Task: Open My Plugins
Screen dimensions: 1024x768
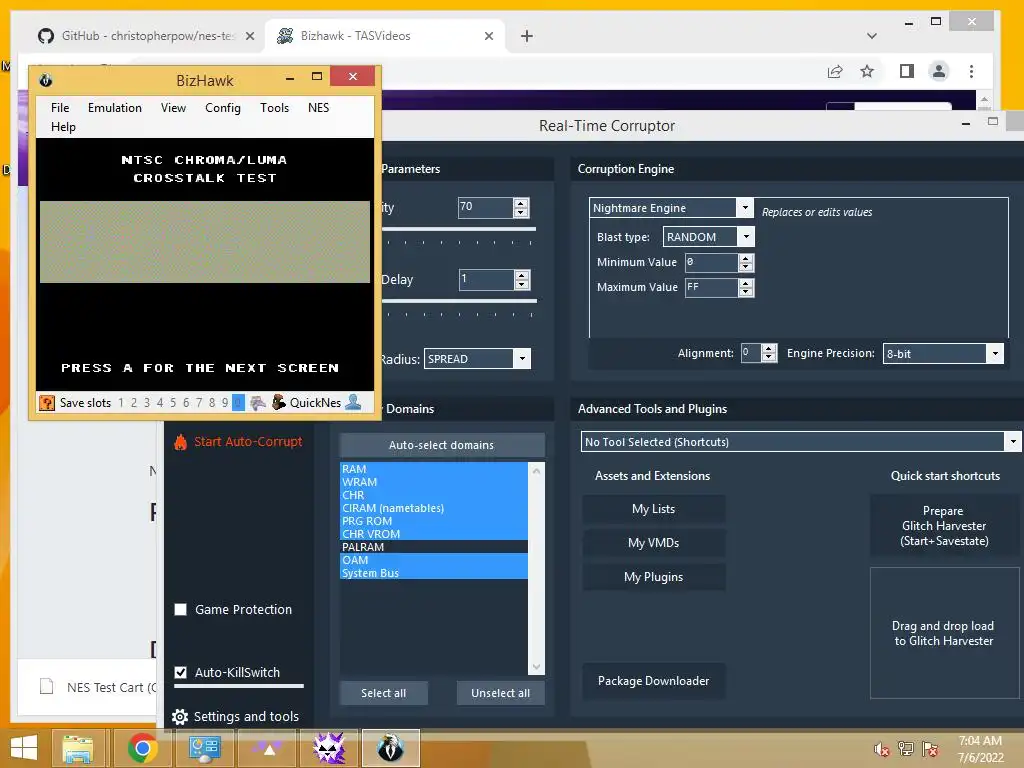Action: 654,577
